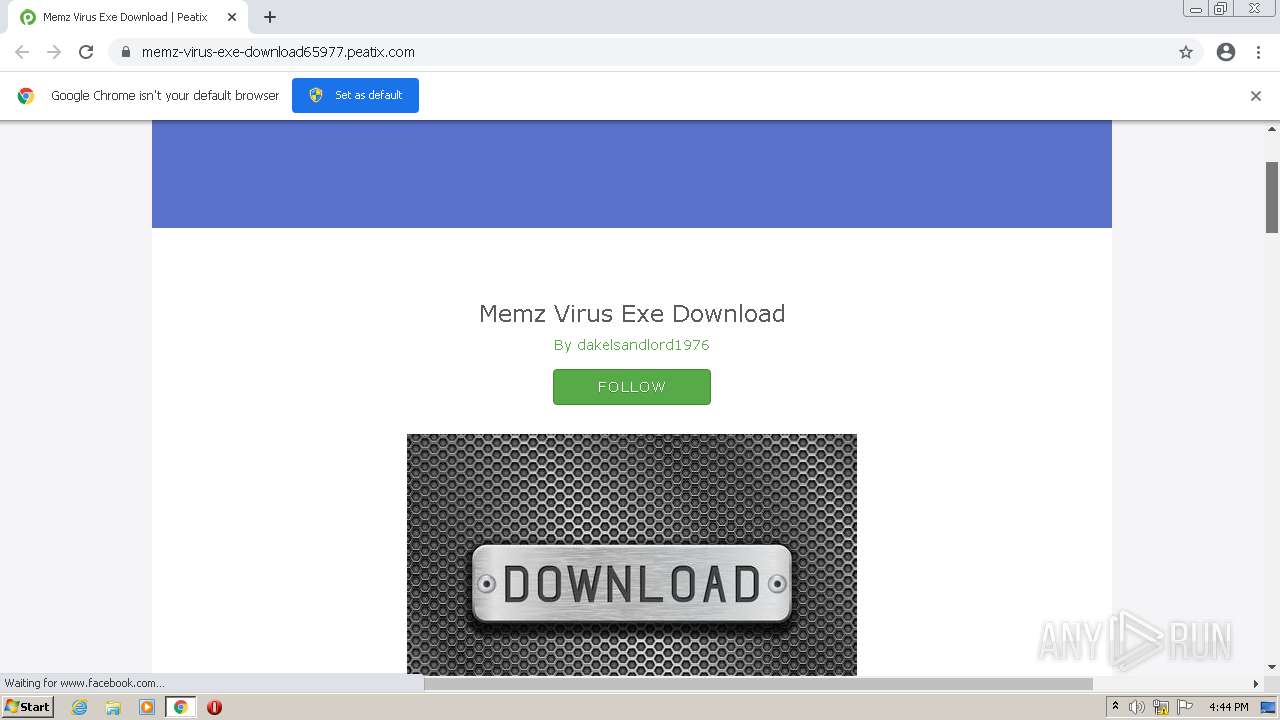This screenshot has width=1280, height=720.
Task: Click the action center flag icon
Action: 1184,707
